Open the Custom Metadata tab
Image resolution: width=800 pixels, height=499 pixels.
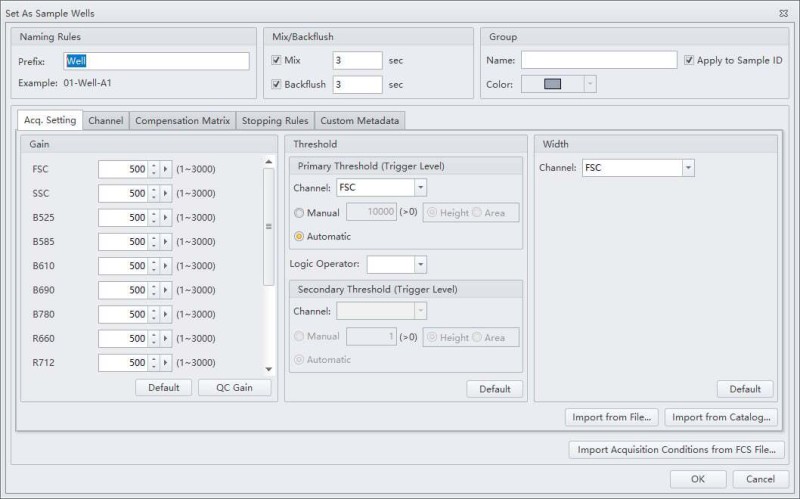360,121
